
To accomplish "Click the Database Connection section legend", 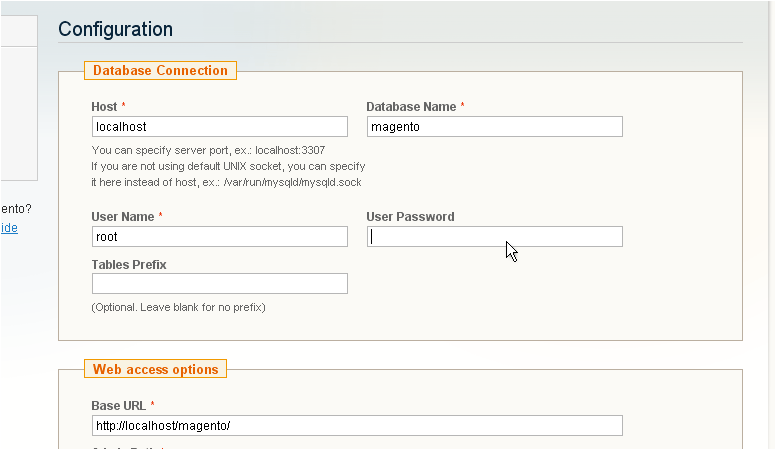I will coord(160,70).
